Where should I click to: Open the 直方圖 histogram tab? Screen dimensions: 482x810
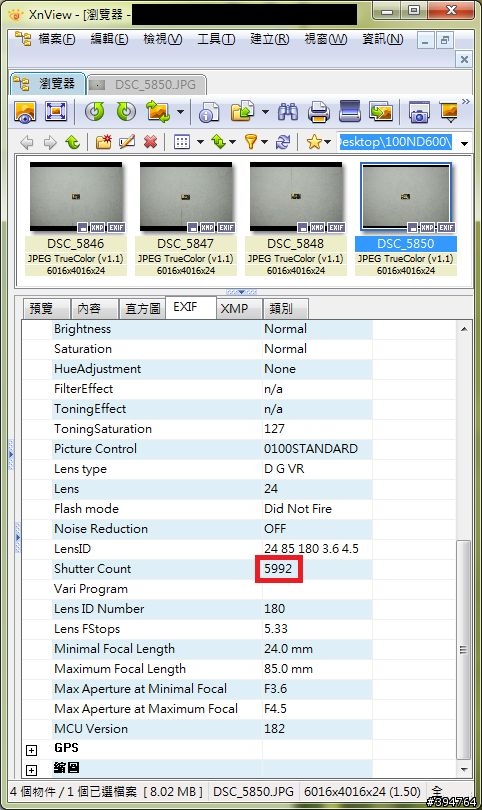click(142, 308)
